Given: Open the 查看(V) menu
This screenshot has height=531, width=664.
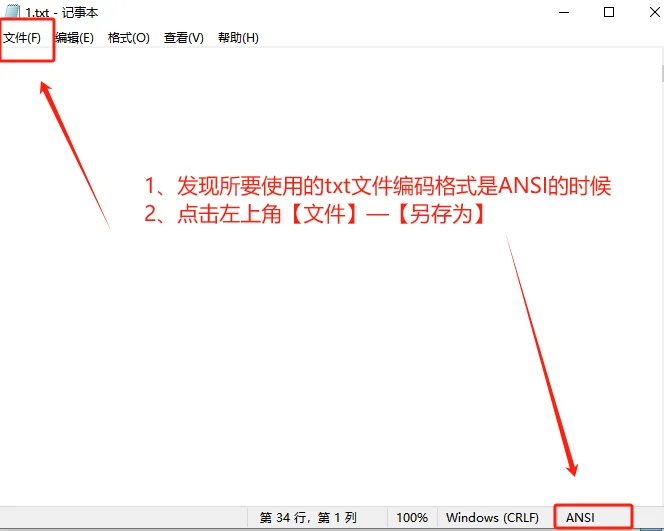Looking at the screenshot, I should tap(184, 38).
